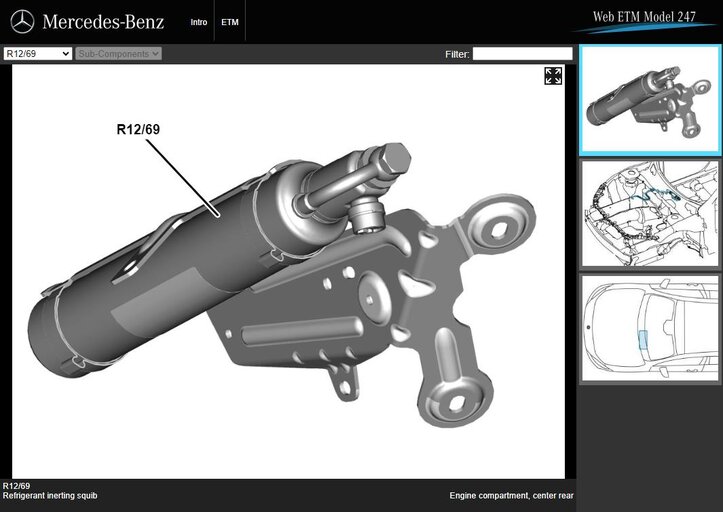Click the Mercedes-Benz star logo
The width and height of the screenshot is (723, 512).
(x=22, y=22)
